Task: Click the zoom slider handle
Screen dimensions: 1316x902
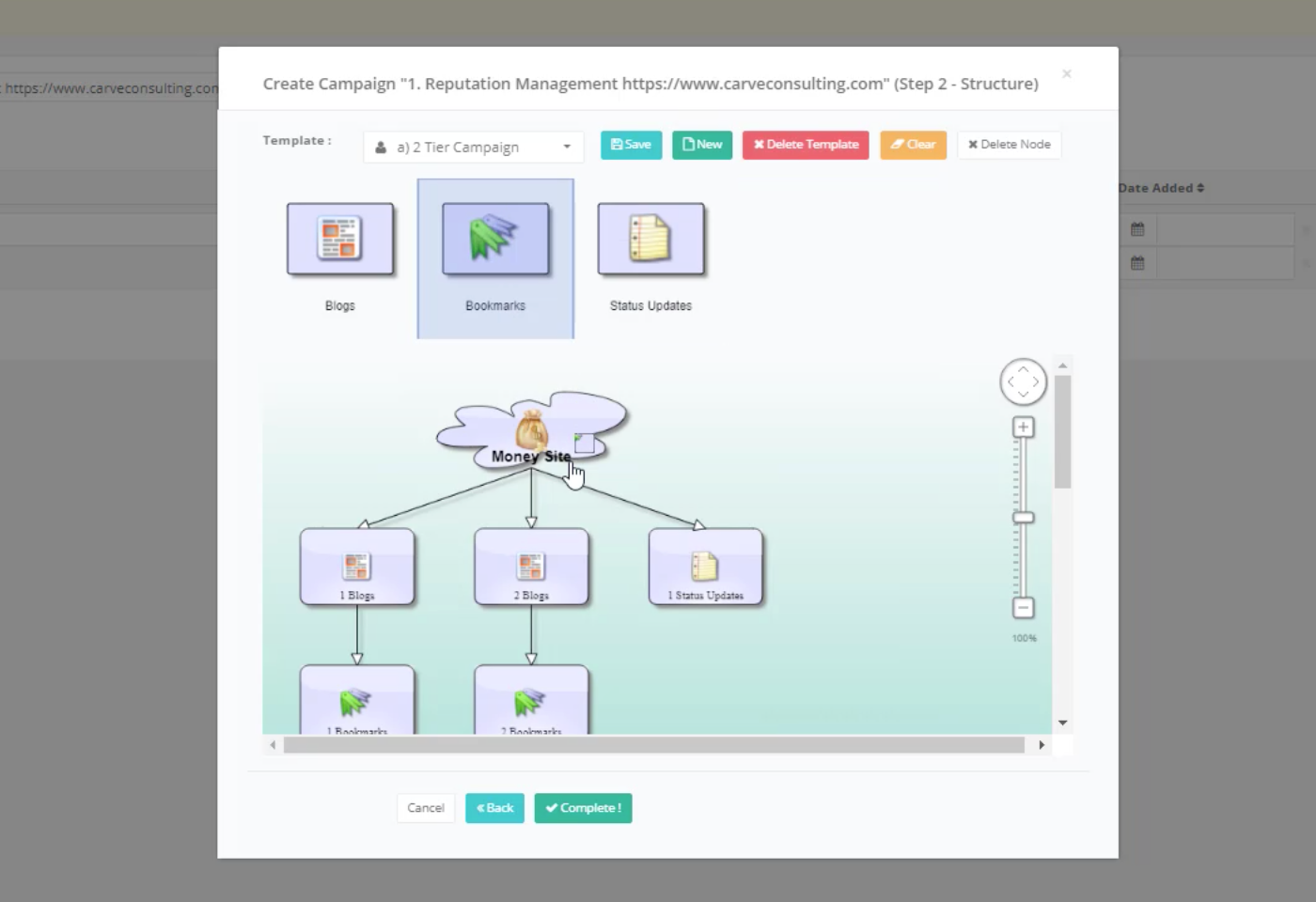Action: click(x=1024, y=518)
